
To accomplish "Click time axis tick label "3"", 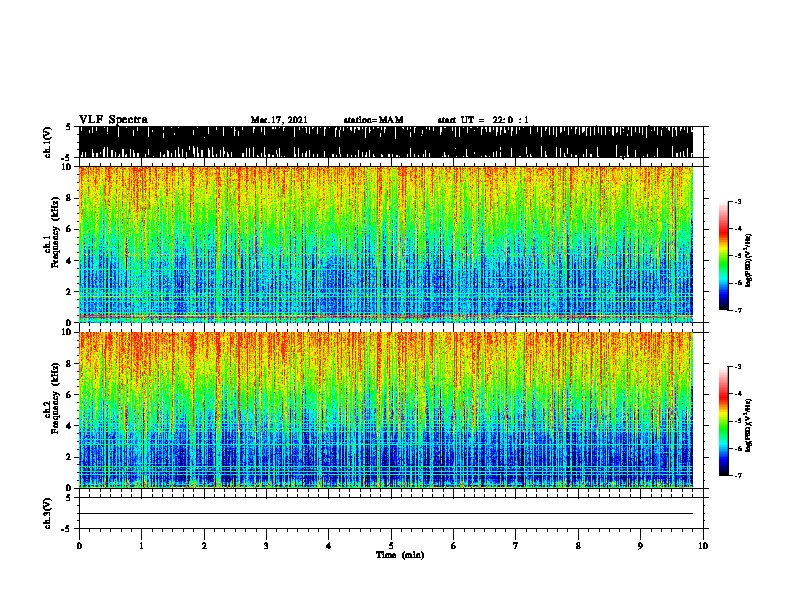I will (266, 546).
